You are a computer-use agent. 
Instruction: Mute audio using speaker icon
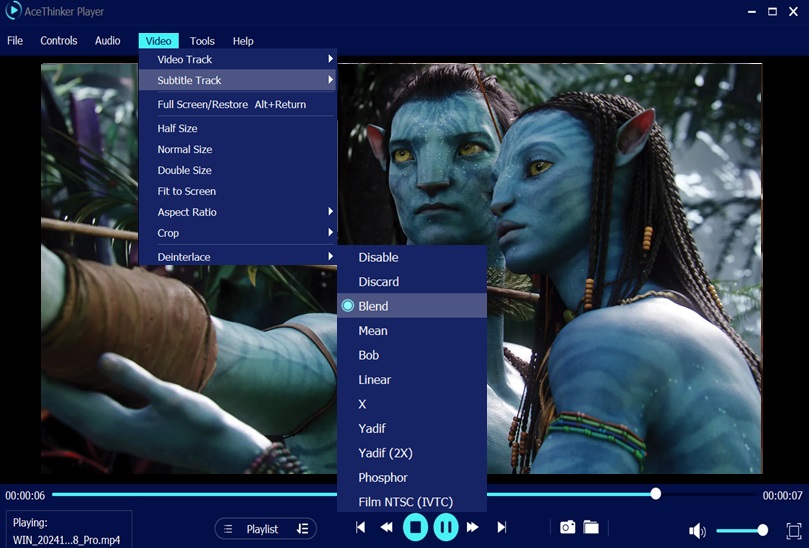point(697,530)
